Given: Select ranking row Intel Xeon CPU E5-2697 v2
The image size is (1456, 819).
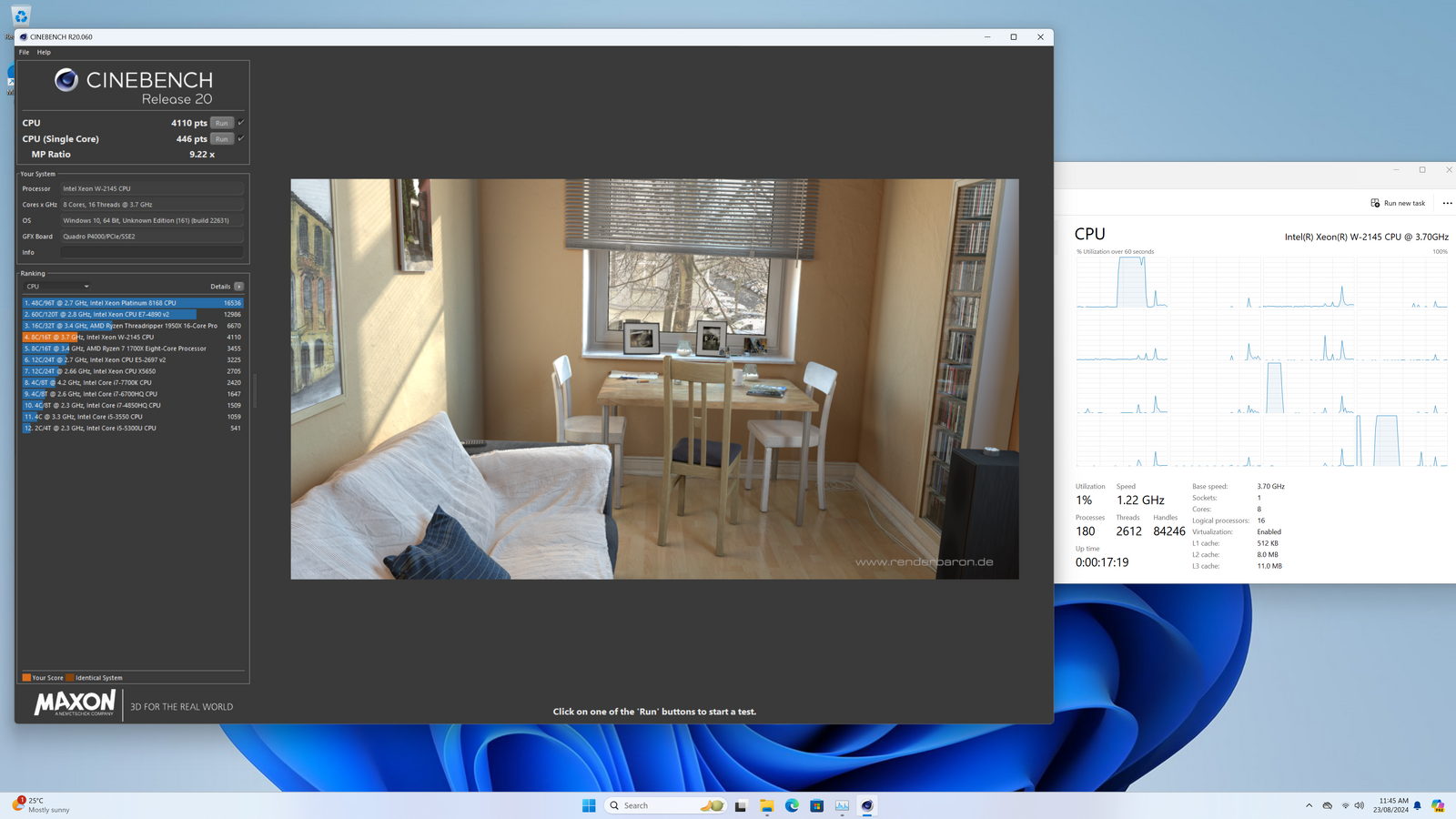Looking at the screenshot, I should [133, 359].
